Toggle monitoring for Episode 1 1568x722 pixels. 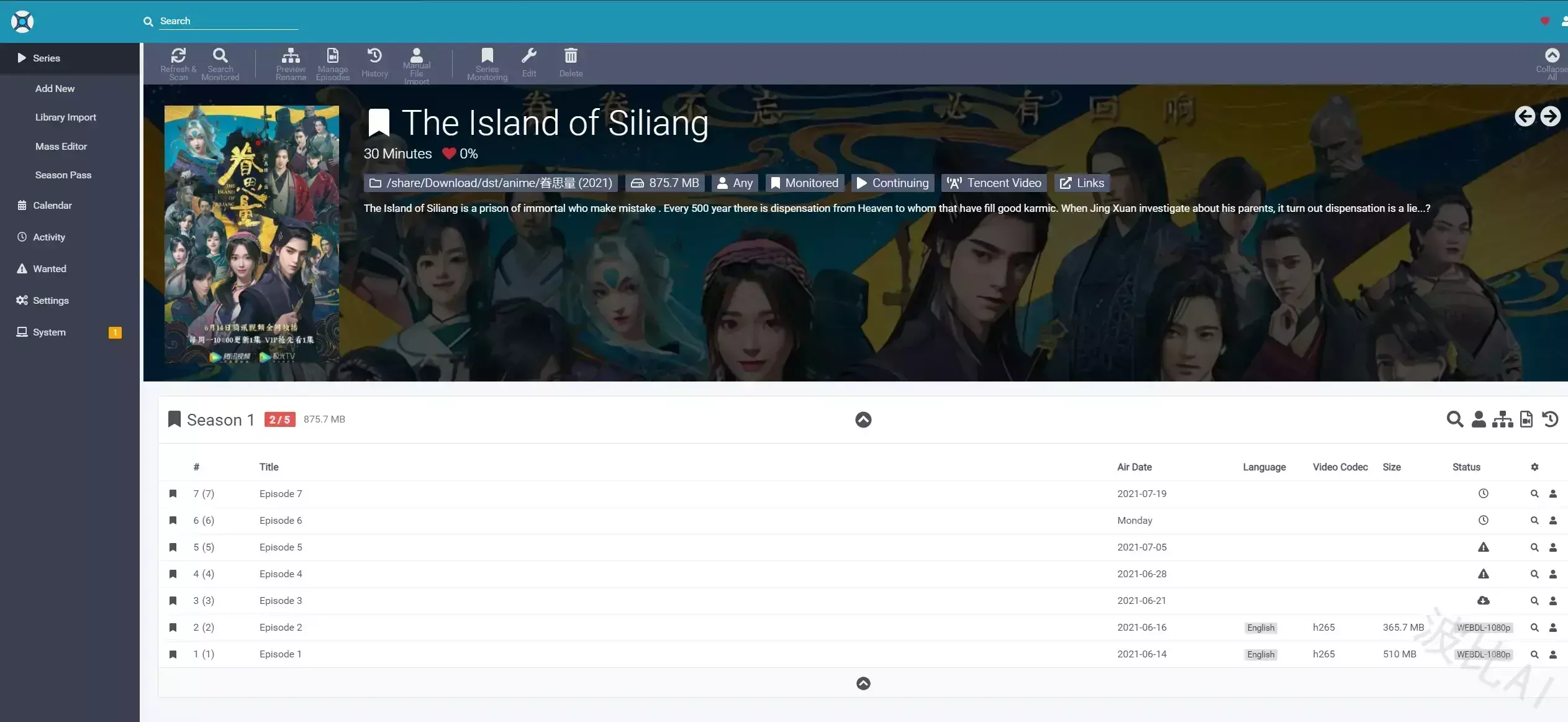coord(173,654)
